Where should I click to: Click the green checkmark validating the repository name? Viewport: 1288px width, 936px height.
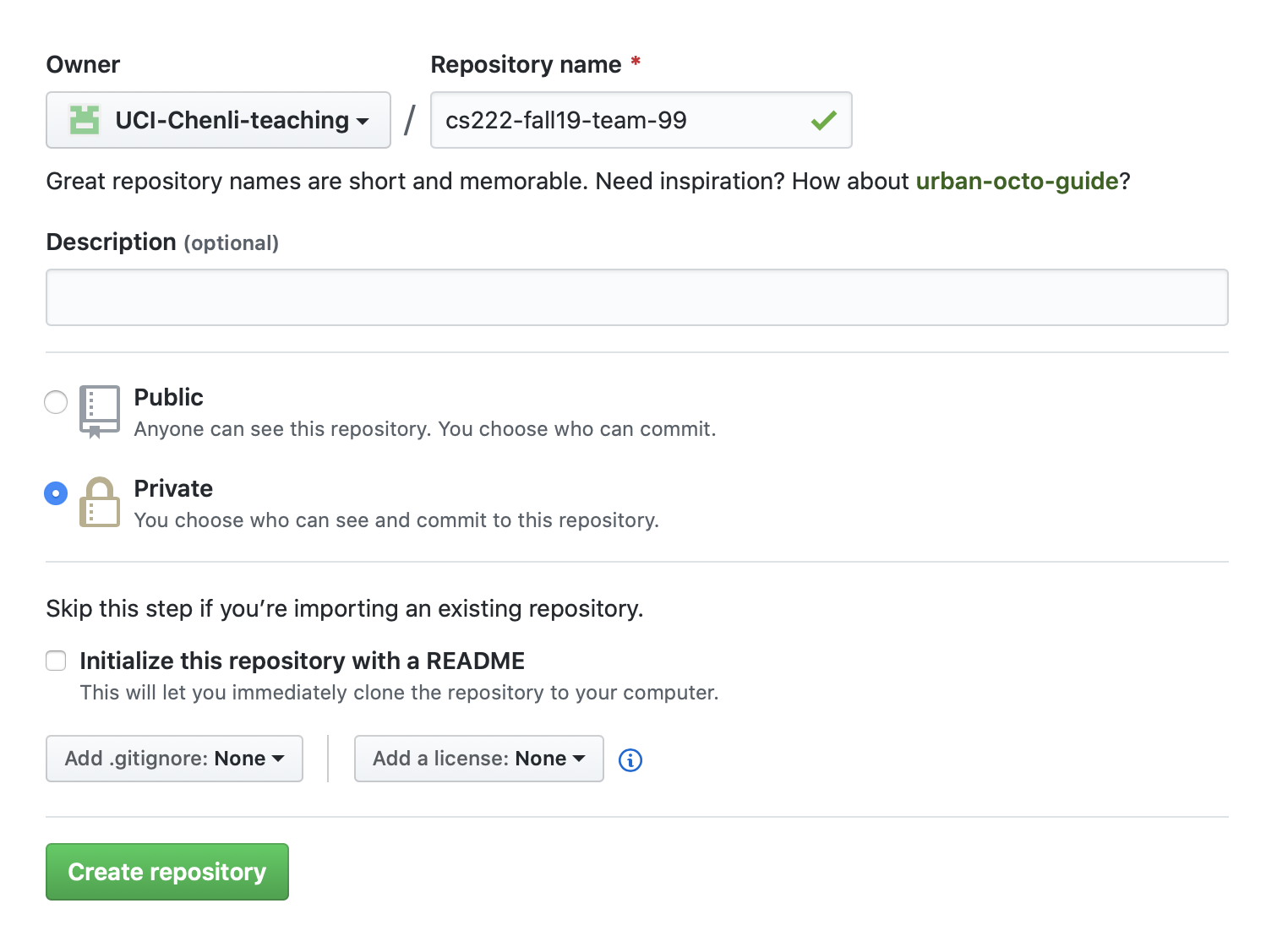(x=823, y=120)
